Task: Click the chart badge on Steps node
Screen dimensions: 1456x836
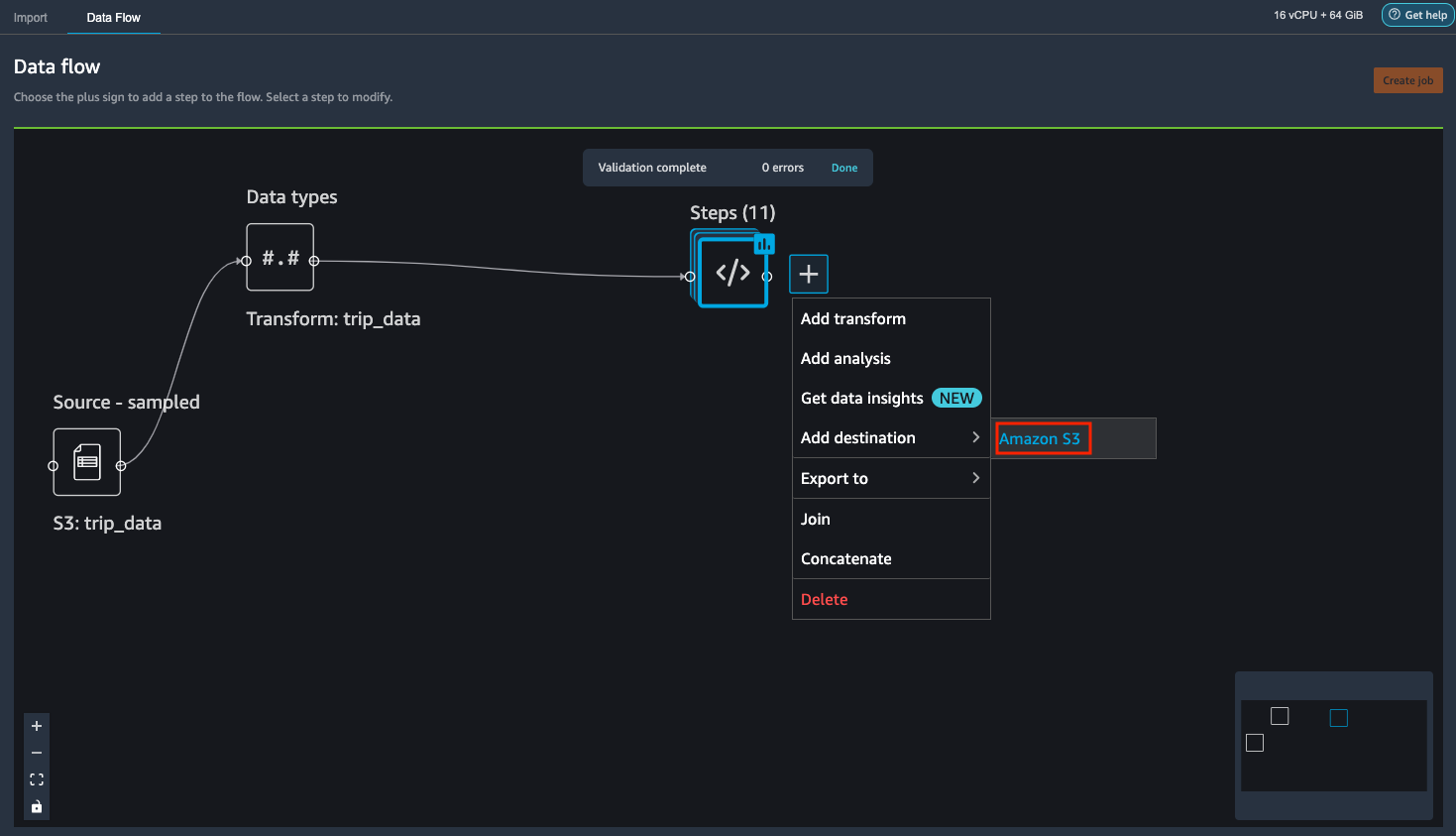Action: (x=764, y=243)
